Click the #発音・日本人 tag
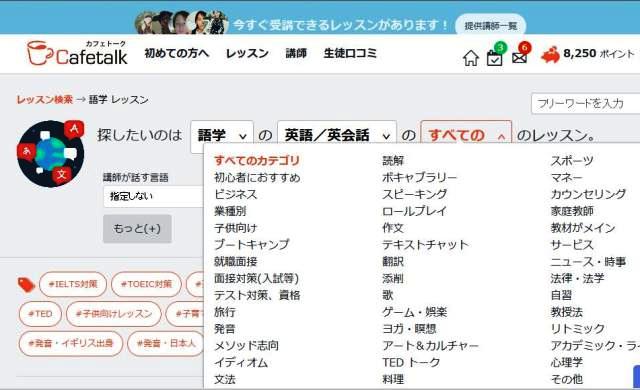This screenshot has width=640, height=390. pyautogui.click(x=166, y=343)
